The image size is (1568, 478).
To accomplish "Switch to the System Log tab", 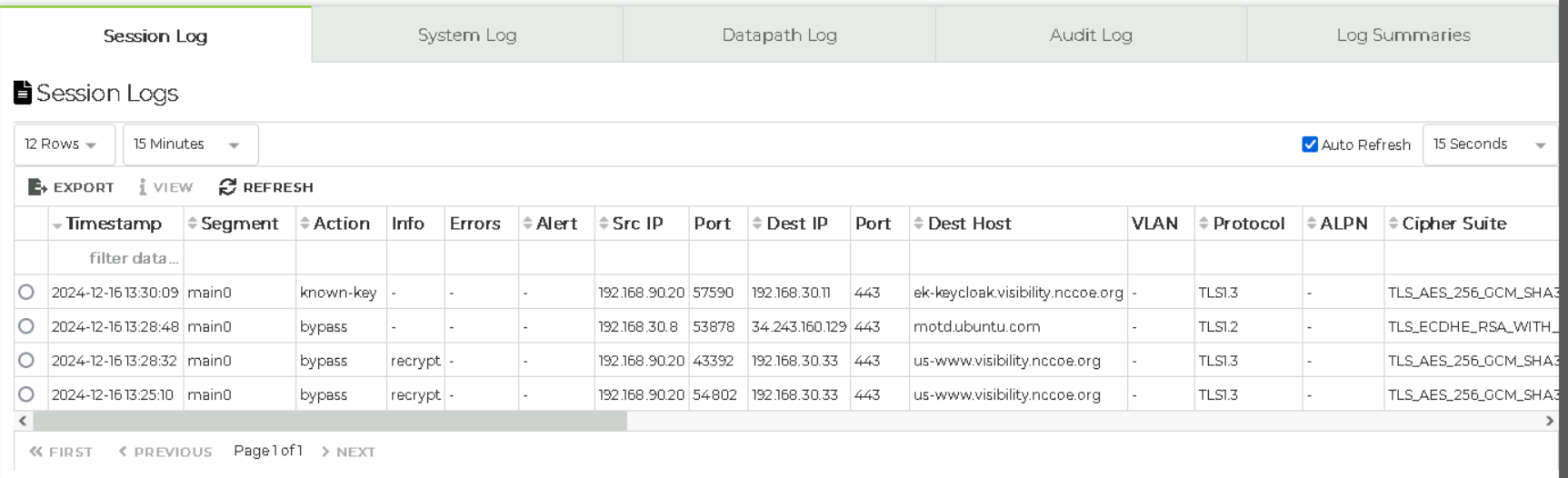I will pyautogui.click(x=467, y=35).
